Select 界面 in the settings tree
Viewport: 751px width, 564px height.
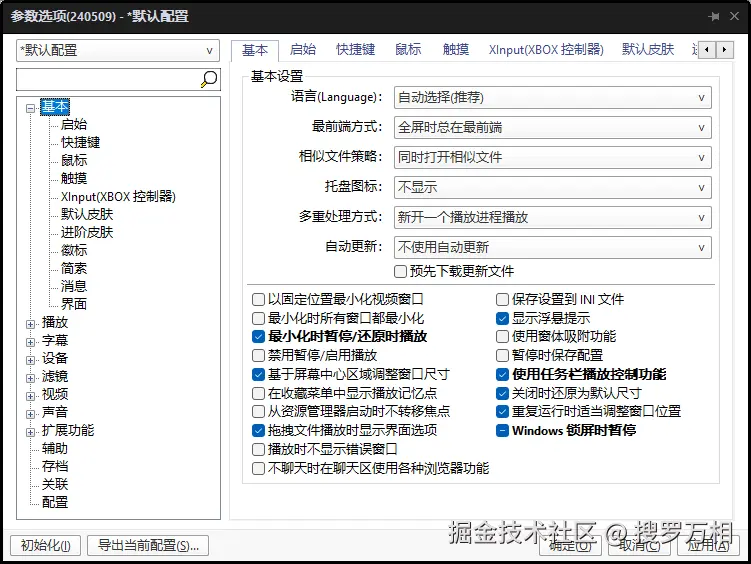[x=74, y=305]
